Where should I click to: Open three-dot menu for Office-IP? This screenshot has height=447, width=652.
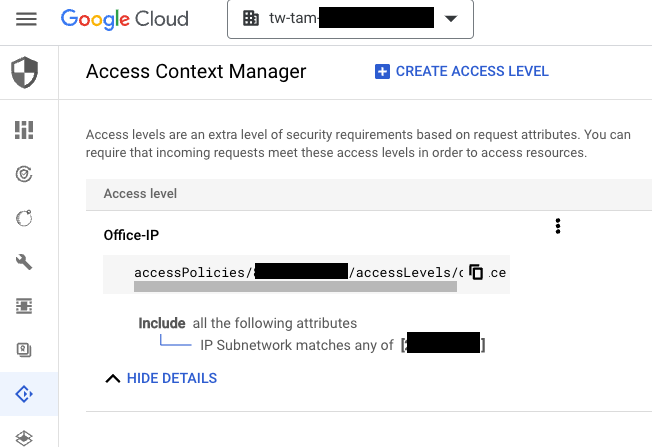(x=558, y=227)
